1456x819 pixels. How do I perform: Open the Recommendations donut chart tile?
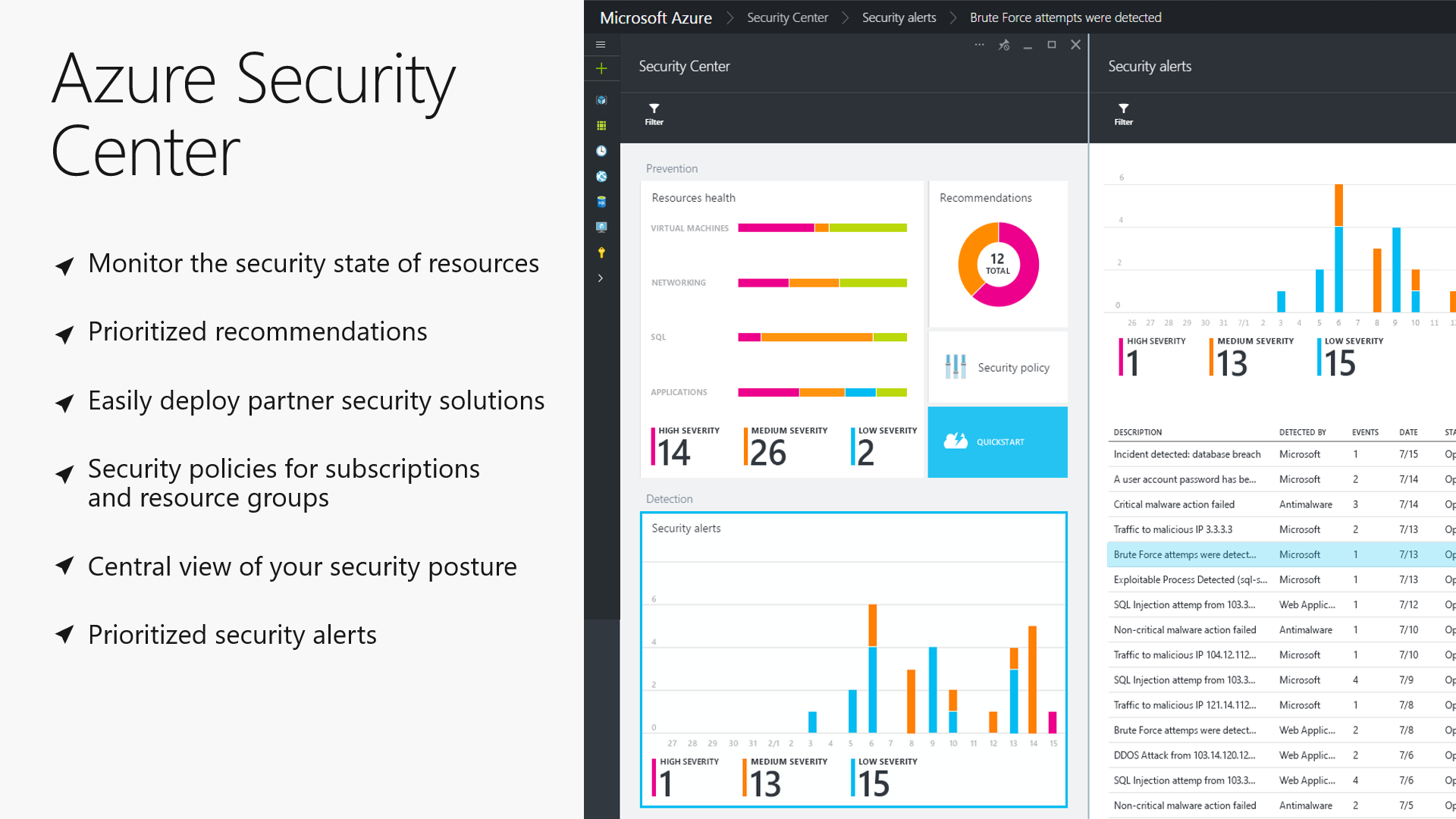pyautogui.click(x=998, y=254)
